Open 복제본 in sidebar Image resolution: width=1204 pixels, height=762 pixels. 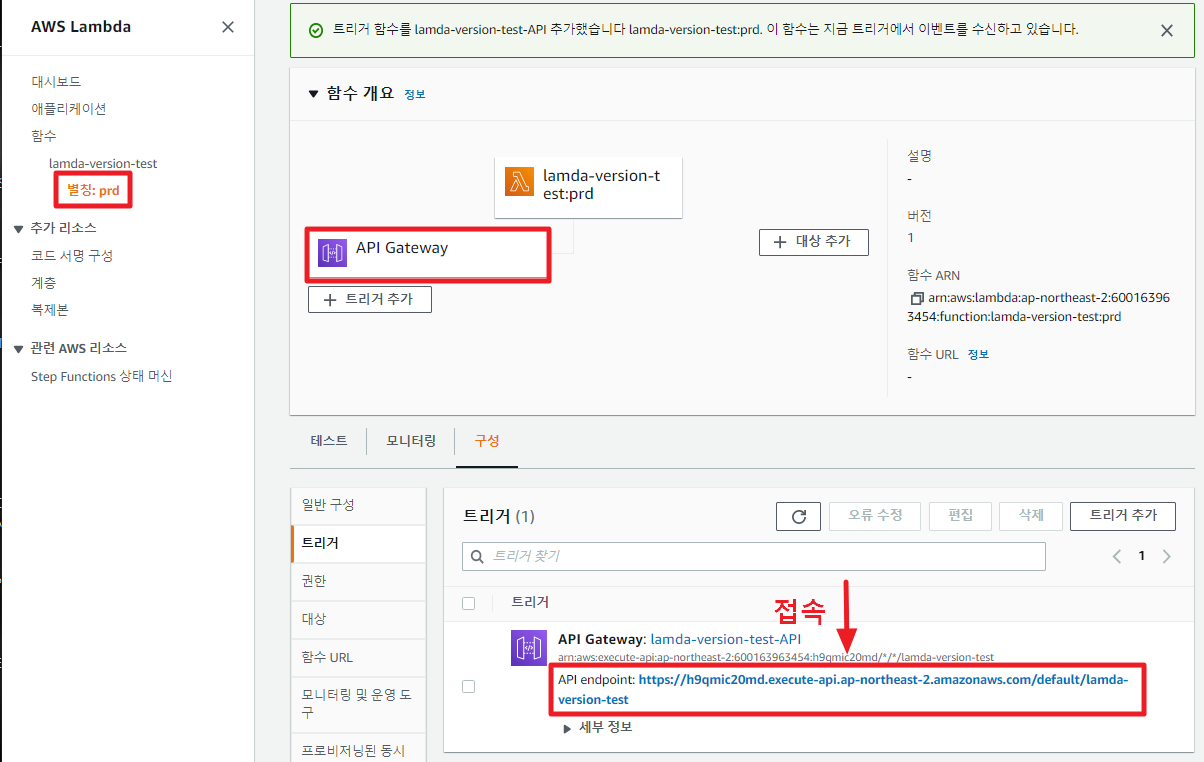coord(50,310)
